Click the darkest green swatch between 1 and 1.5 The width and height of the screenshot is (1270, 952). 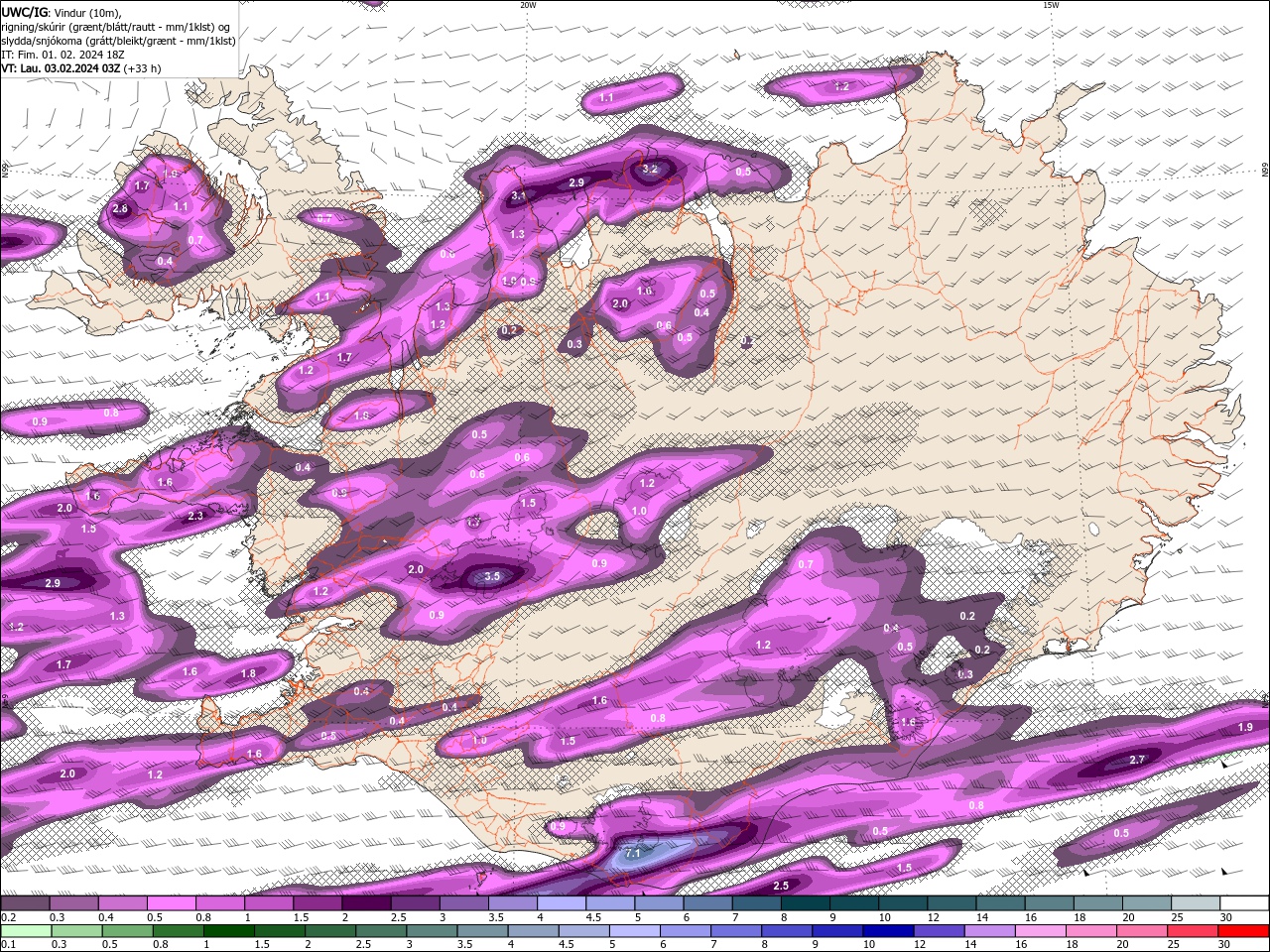(x=228, y=930)
